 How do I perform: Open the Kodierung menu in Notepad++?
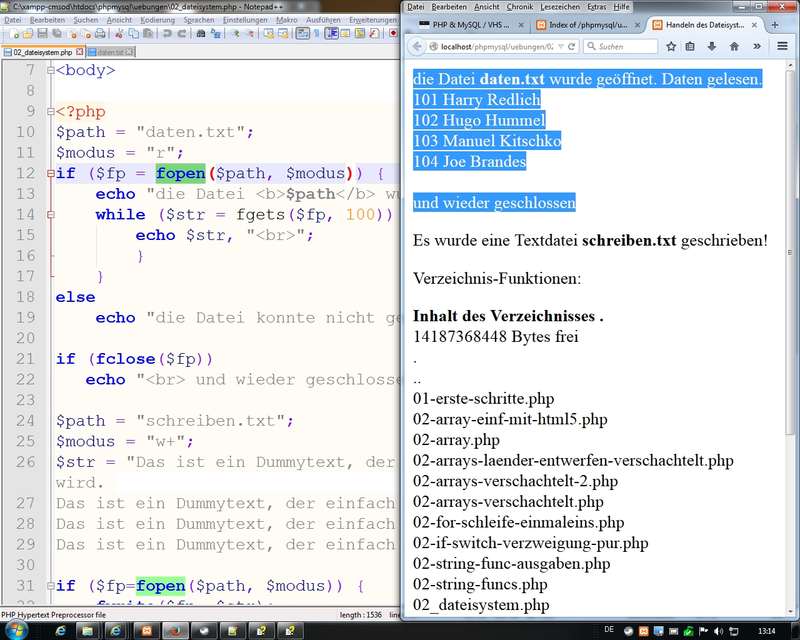[157, 19]
